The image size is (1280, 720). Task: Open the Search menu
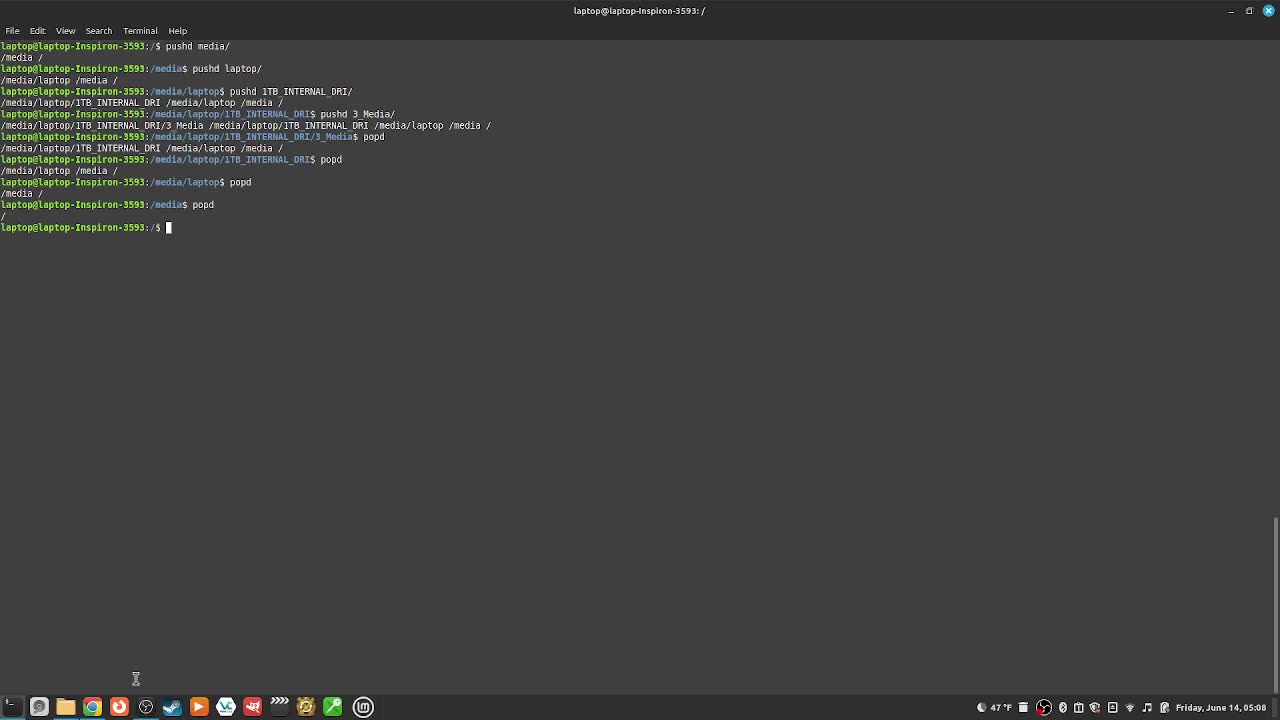tap(98, 30)
